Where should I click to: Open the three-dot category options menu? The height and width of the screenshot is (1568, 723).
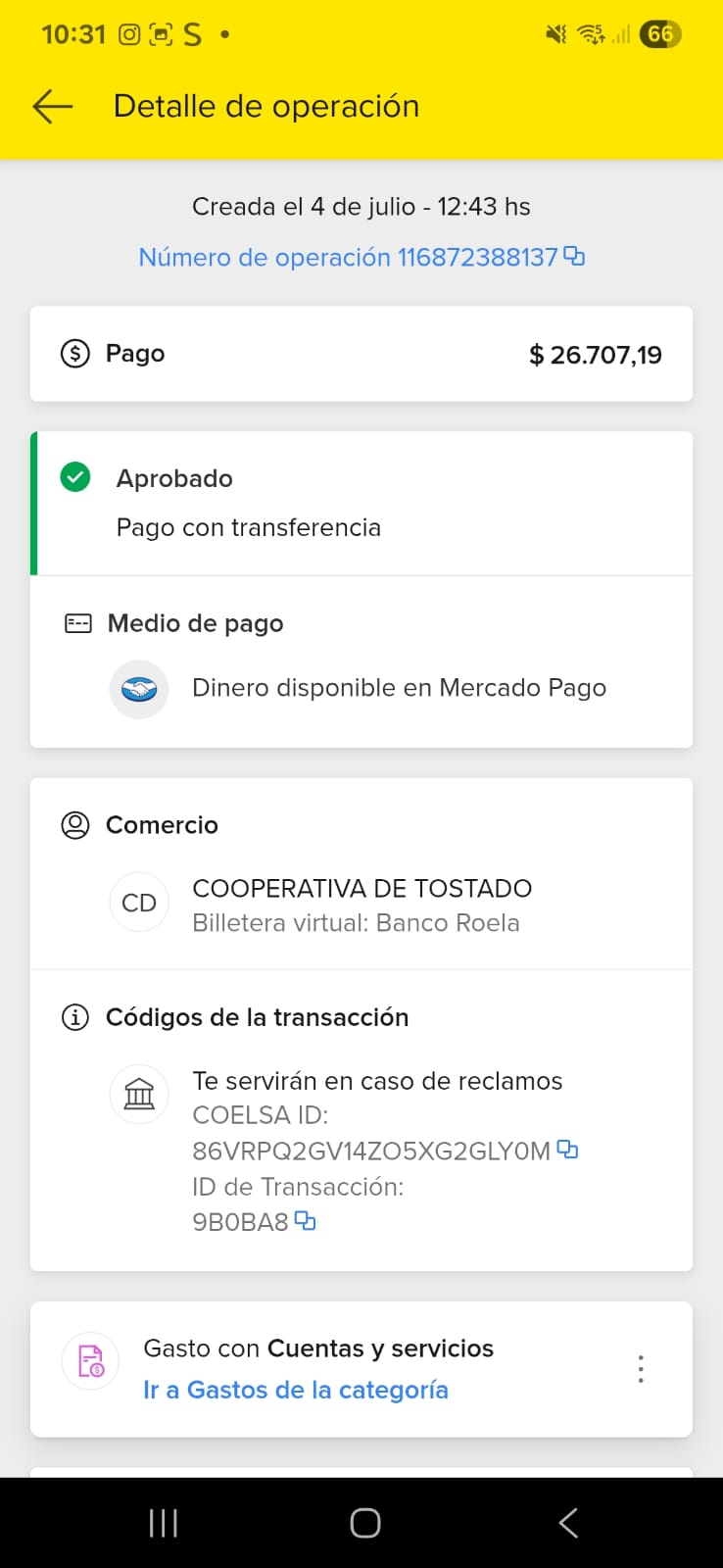coord(641,1369)
